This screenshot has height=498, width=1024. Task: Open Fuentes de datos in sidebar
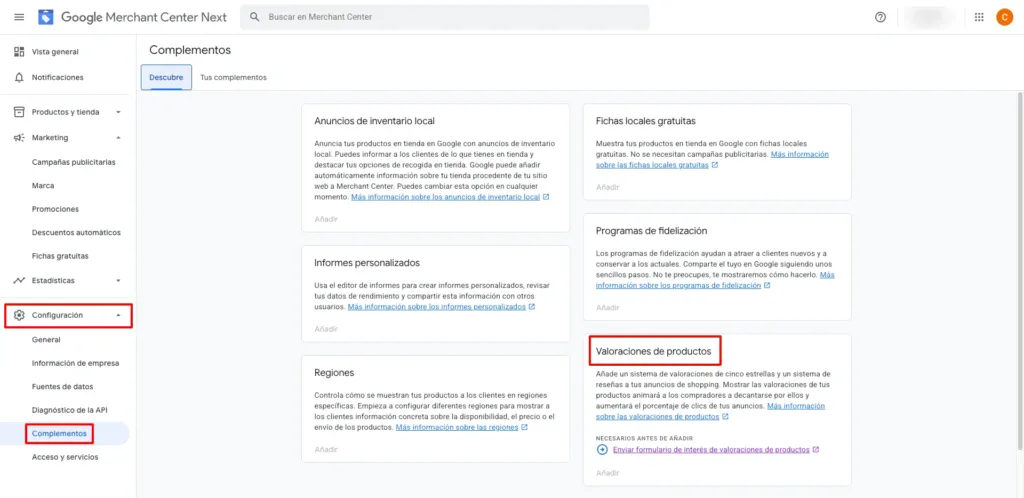pyautogui.click(x=62, y=386)
